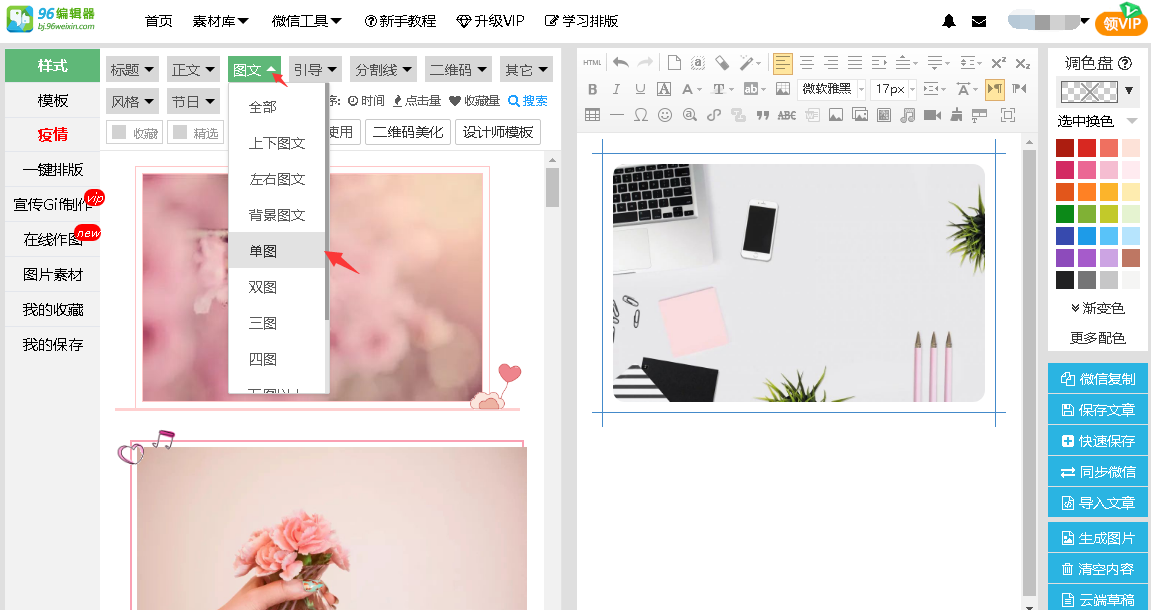Open the 模板 sidebar tab

[x=52, y=100]
